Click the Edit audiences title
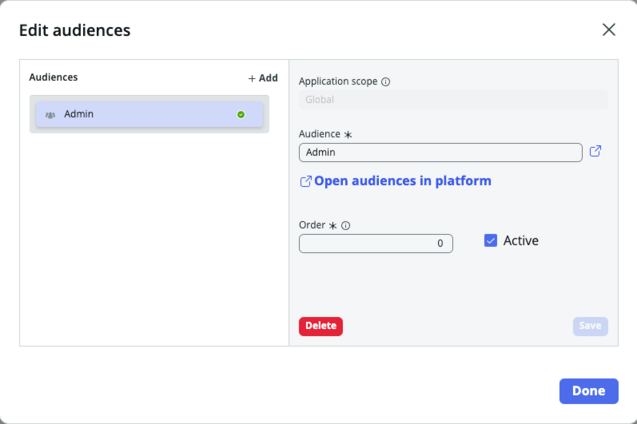The width and height of the screenshot is (637, 424). 75,30
